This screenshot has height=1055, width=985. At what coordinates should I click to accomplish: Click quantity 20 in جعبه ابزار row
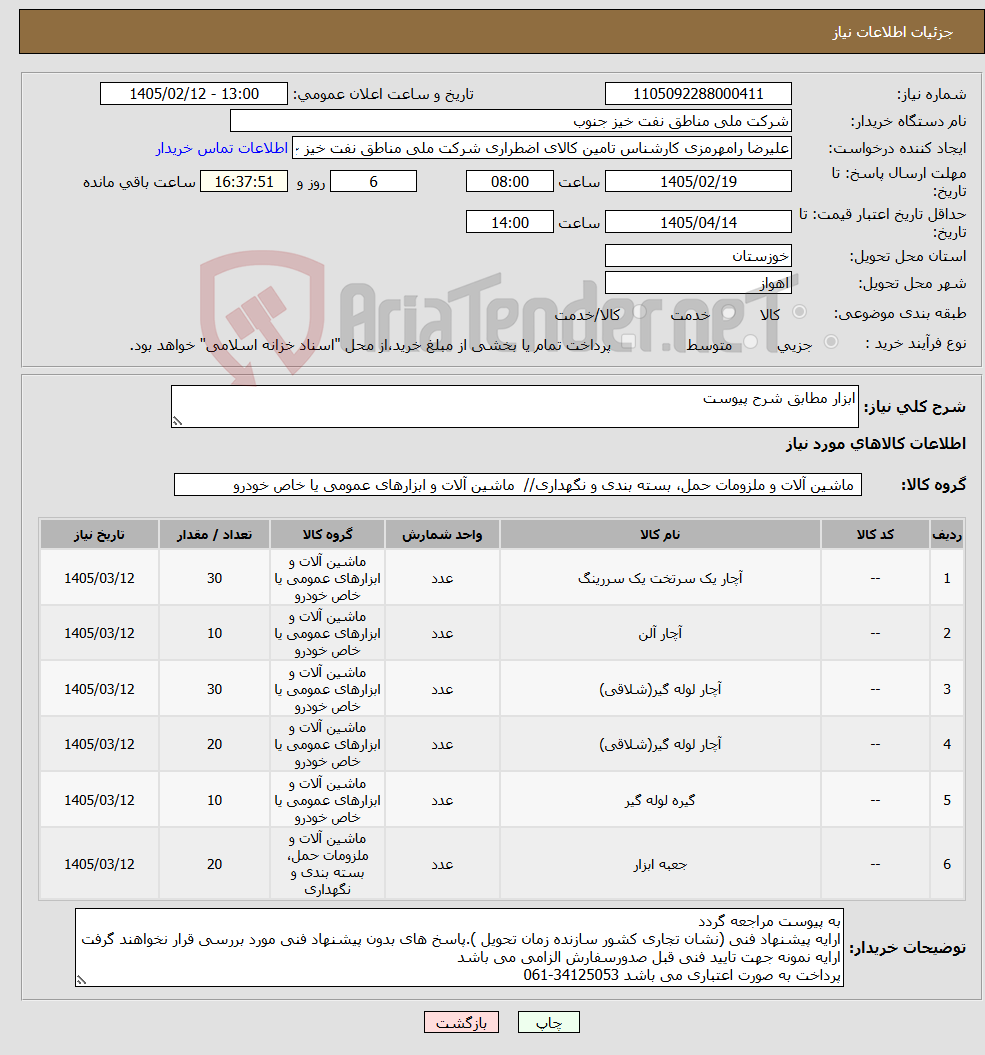point(214,864)
